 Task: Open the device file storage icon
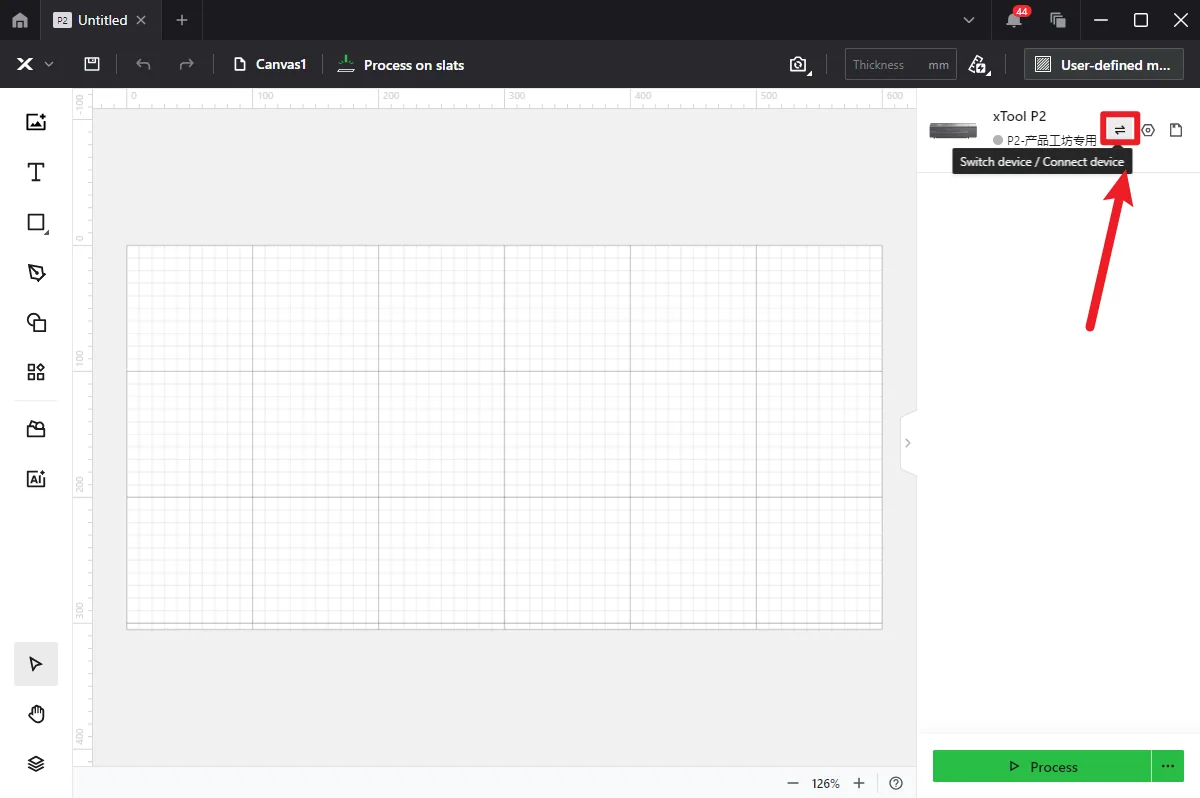pyautogui.click(x=1176, y=130)
